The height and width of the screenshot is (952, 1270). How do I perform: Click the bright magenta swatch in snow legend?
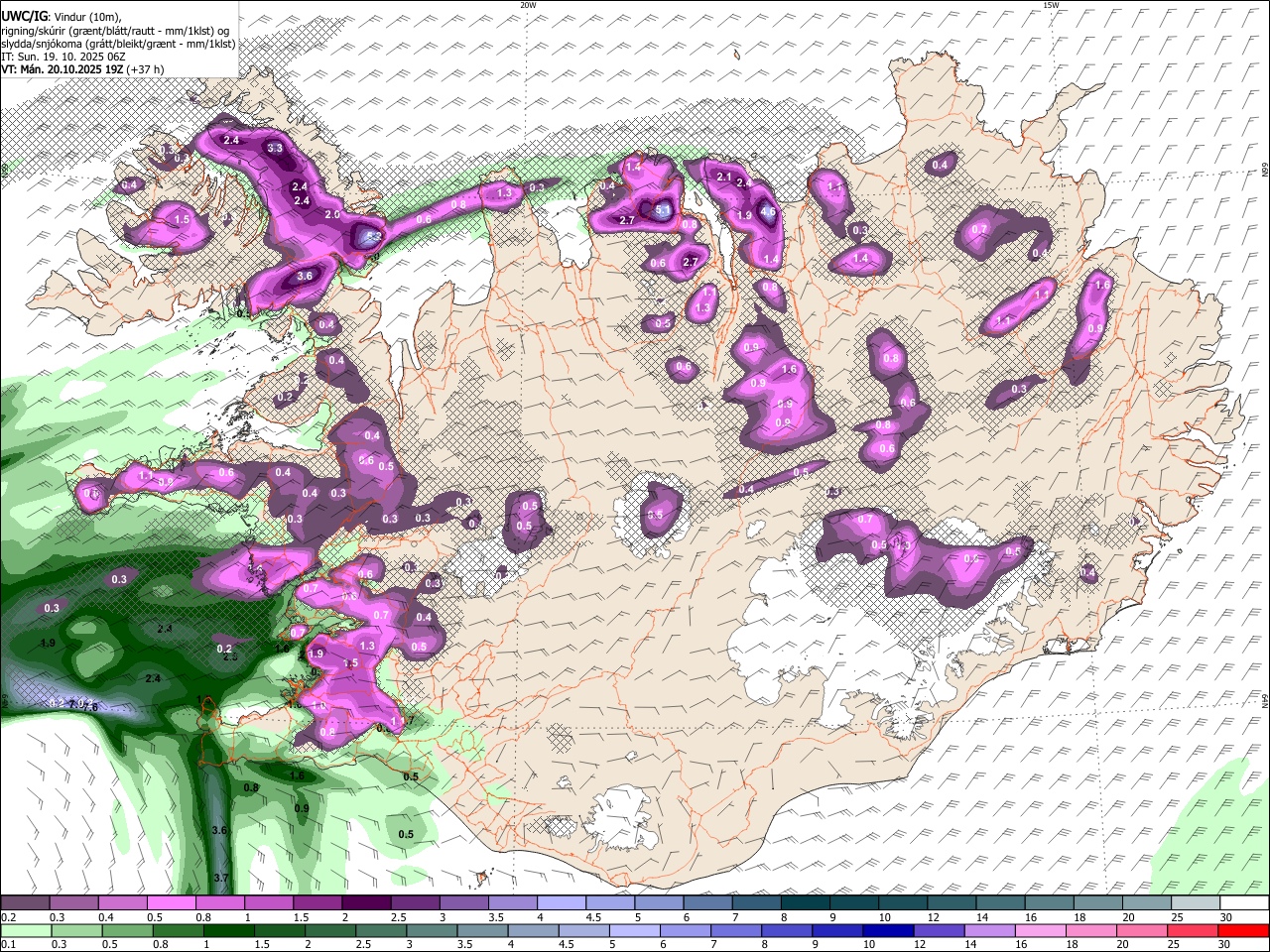171,902
